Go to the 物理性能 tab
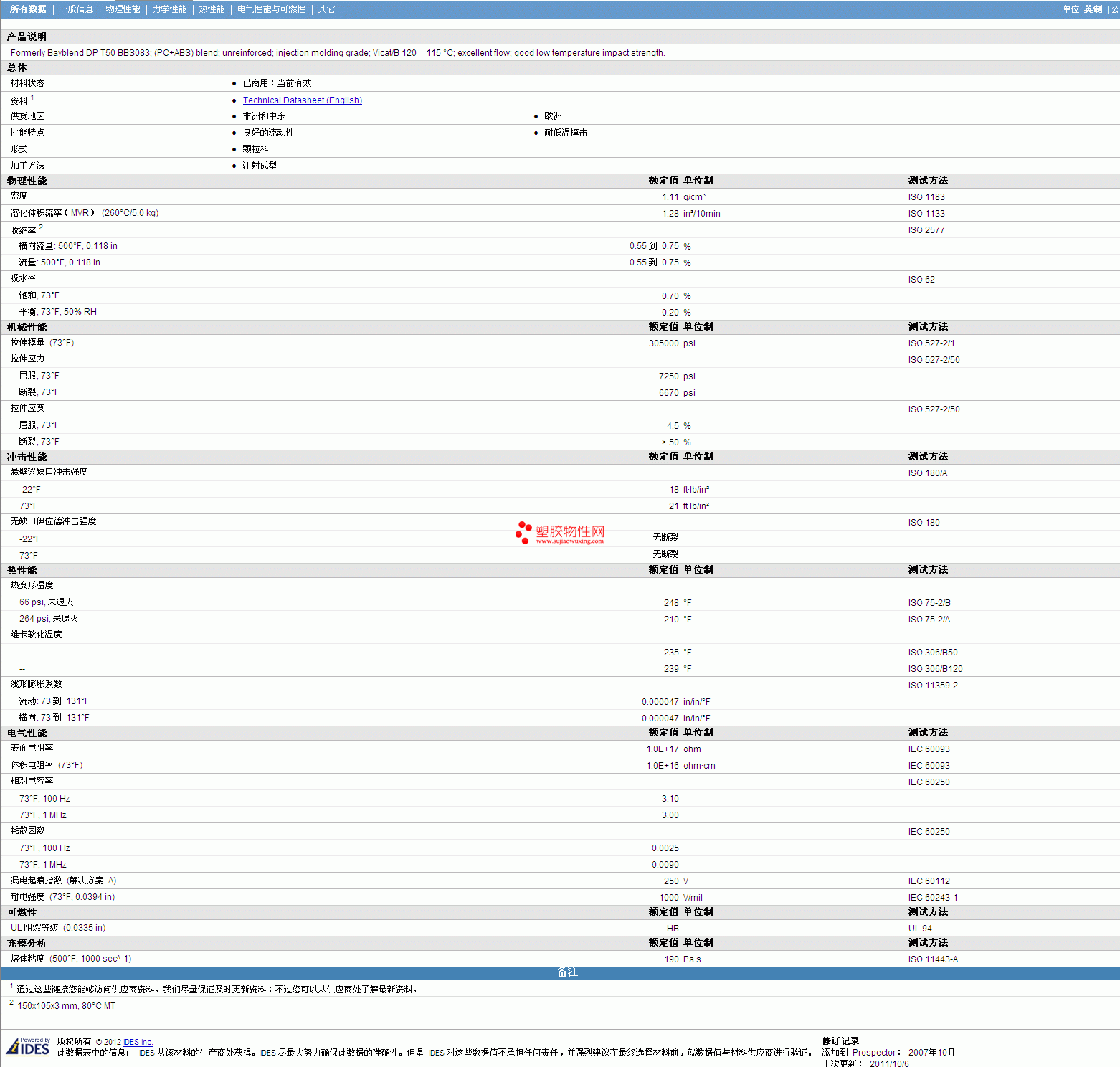 123,9
